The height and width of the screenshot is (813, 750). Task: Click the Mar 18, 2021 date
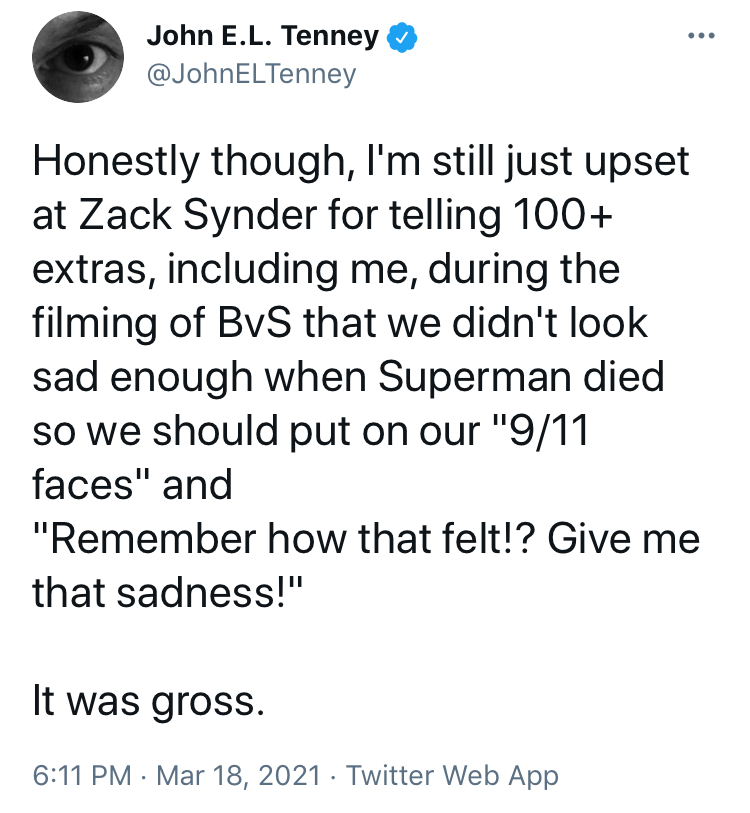click(x=238, y=776)
